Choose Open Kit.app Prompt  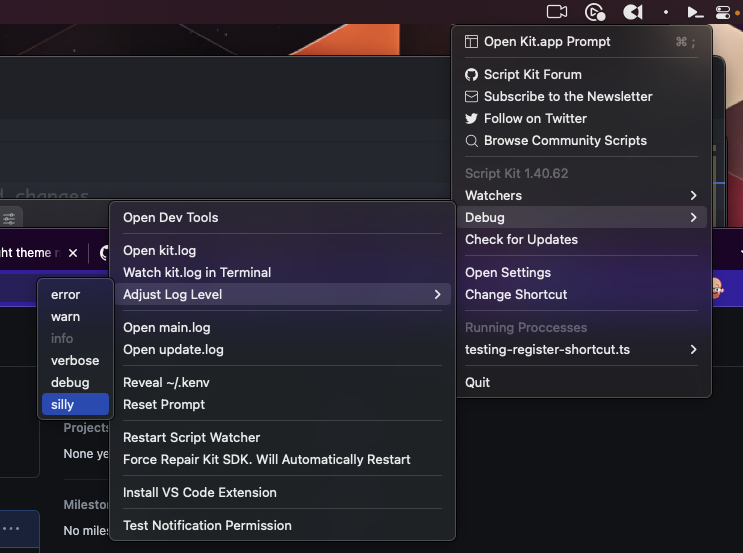pyautogui.click(x=581, y=42)
